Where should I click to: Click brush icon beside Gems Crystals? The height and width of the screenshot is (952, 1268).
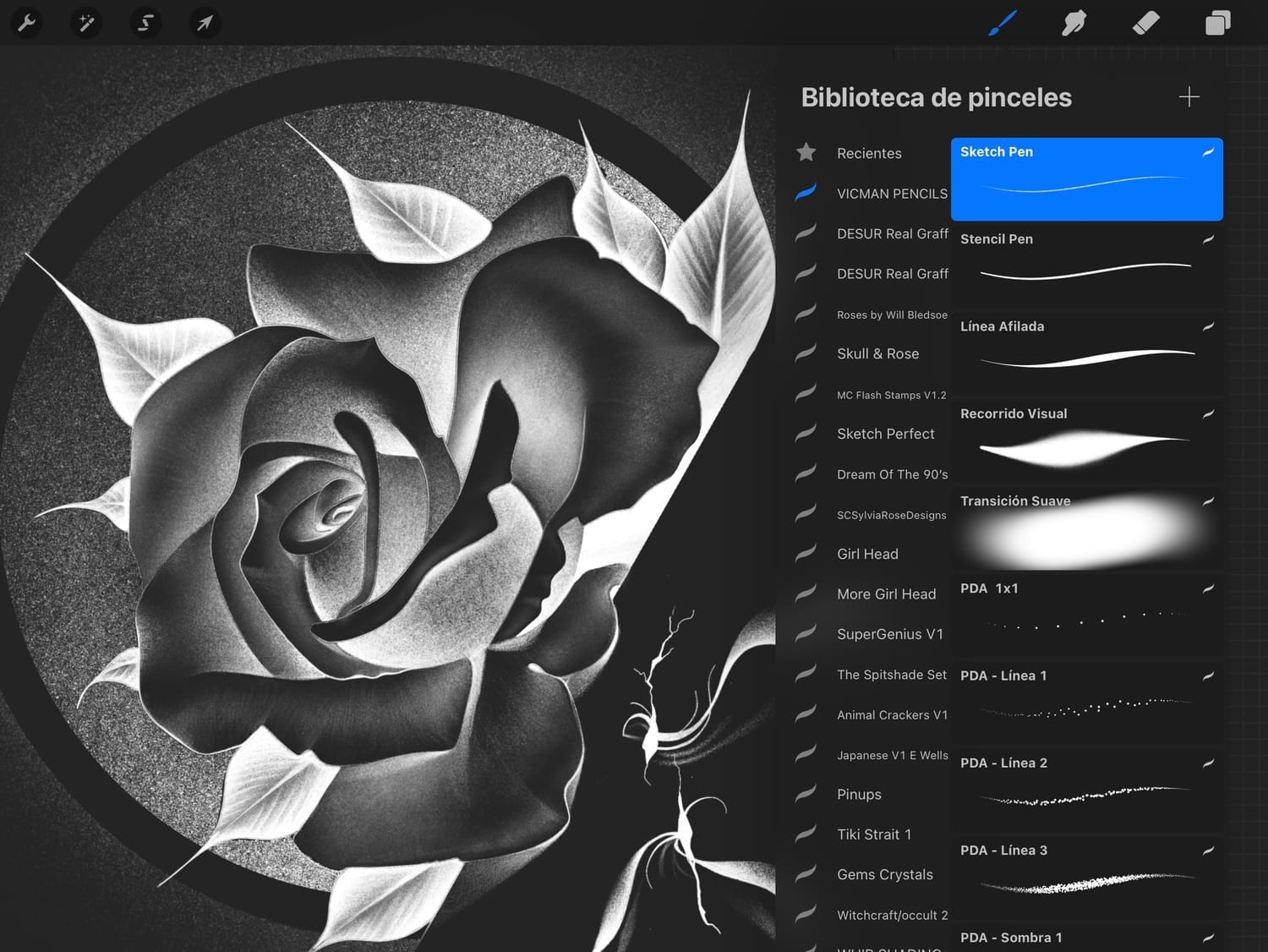(806, 873)
